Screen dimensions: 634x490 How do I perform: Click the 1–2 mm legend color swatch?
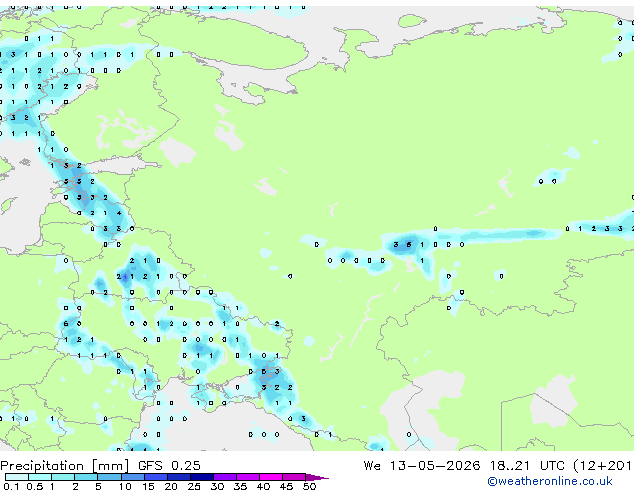point(63,477)
